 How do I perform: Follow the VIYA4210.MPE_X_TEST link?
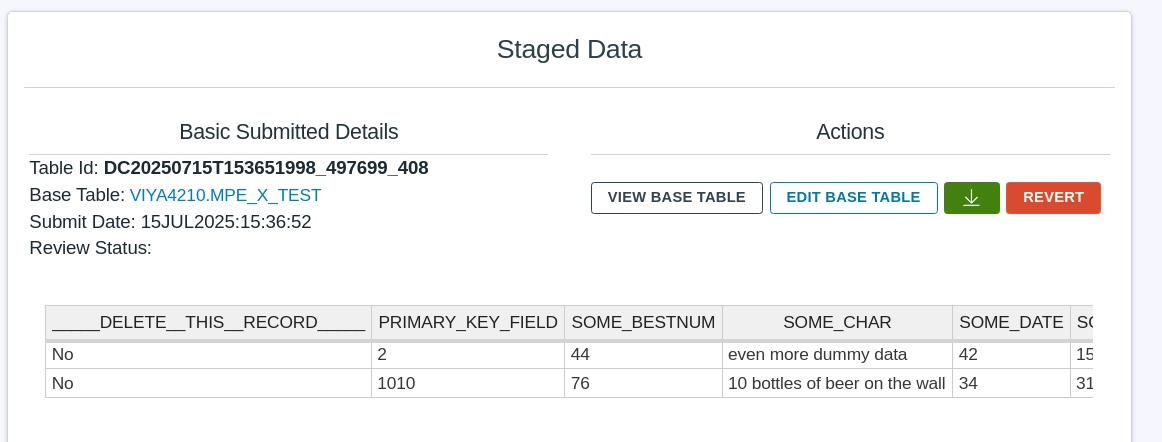click(x=225, y=195)
